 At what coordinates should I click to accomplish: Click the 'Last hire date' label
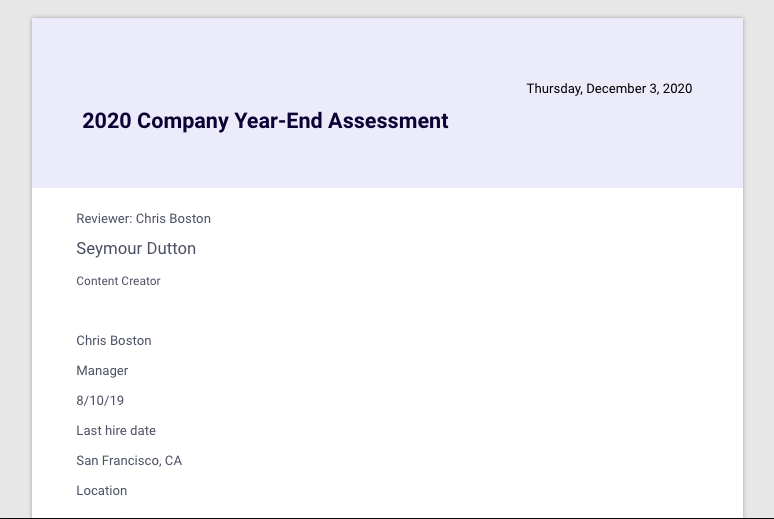pos(116,431)
